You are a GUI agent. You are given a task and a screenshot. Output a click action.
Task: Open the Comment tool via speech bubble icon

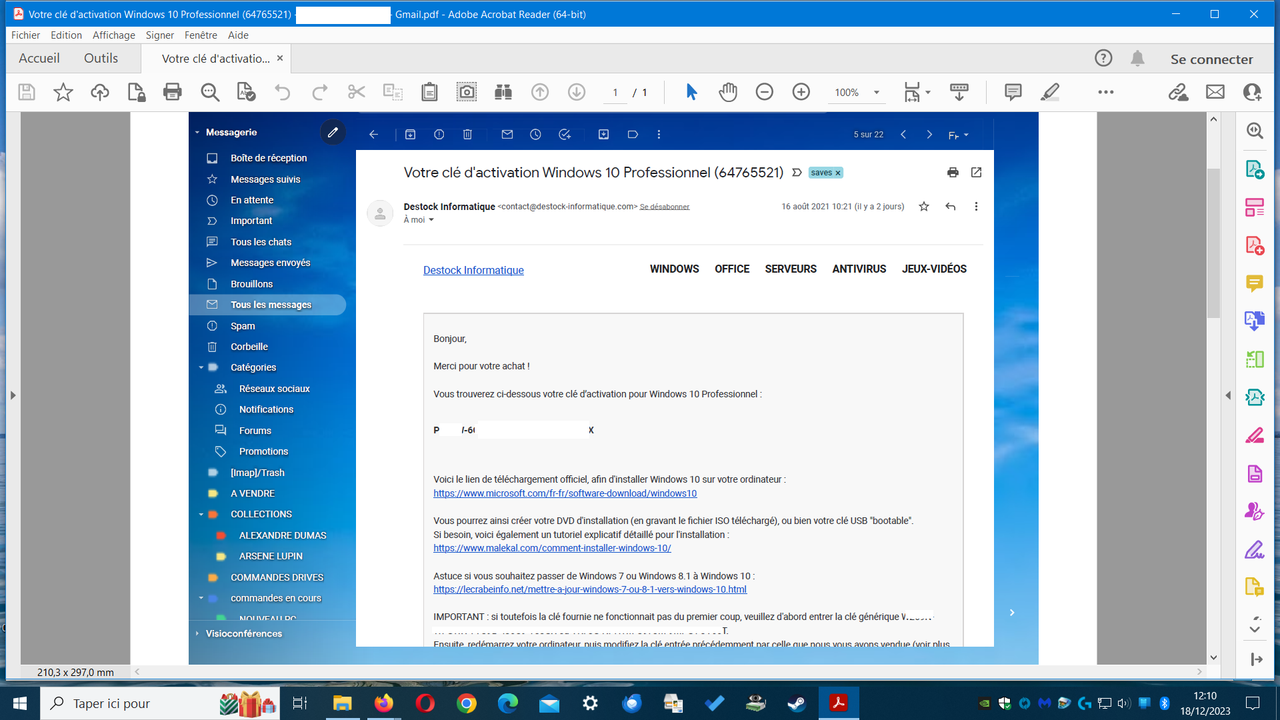[1012, 91]
